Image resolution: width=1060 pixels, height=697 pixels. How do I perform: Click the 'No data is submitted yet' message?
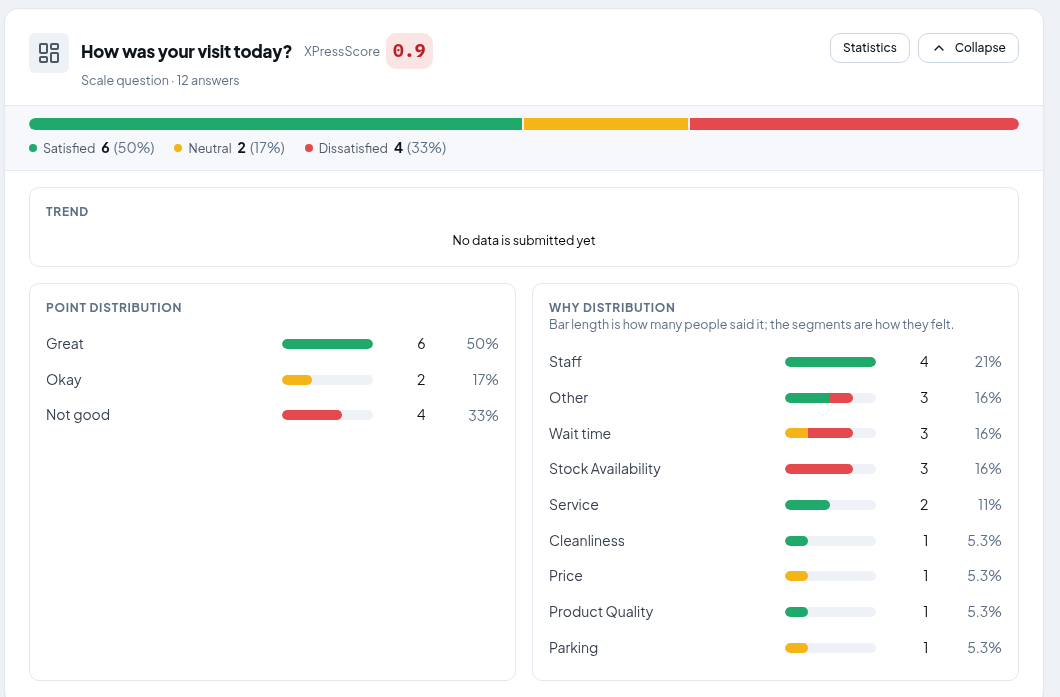coord(524,241)
